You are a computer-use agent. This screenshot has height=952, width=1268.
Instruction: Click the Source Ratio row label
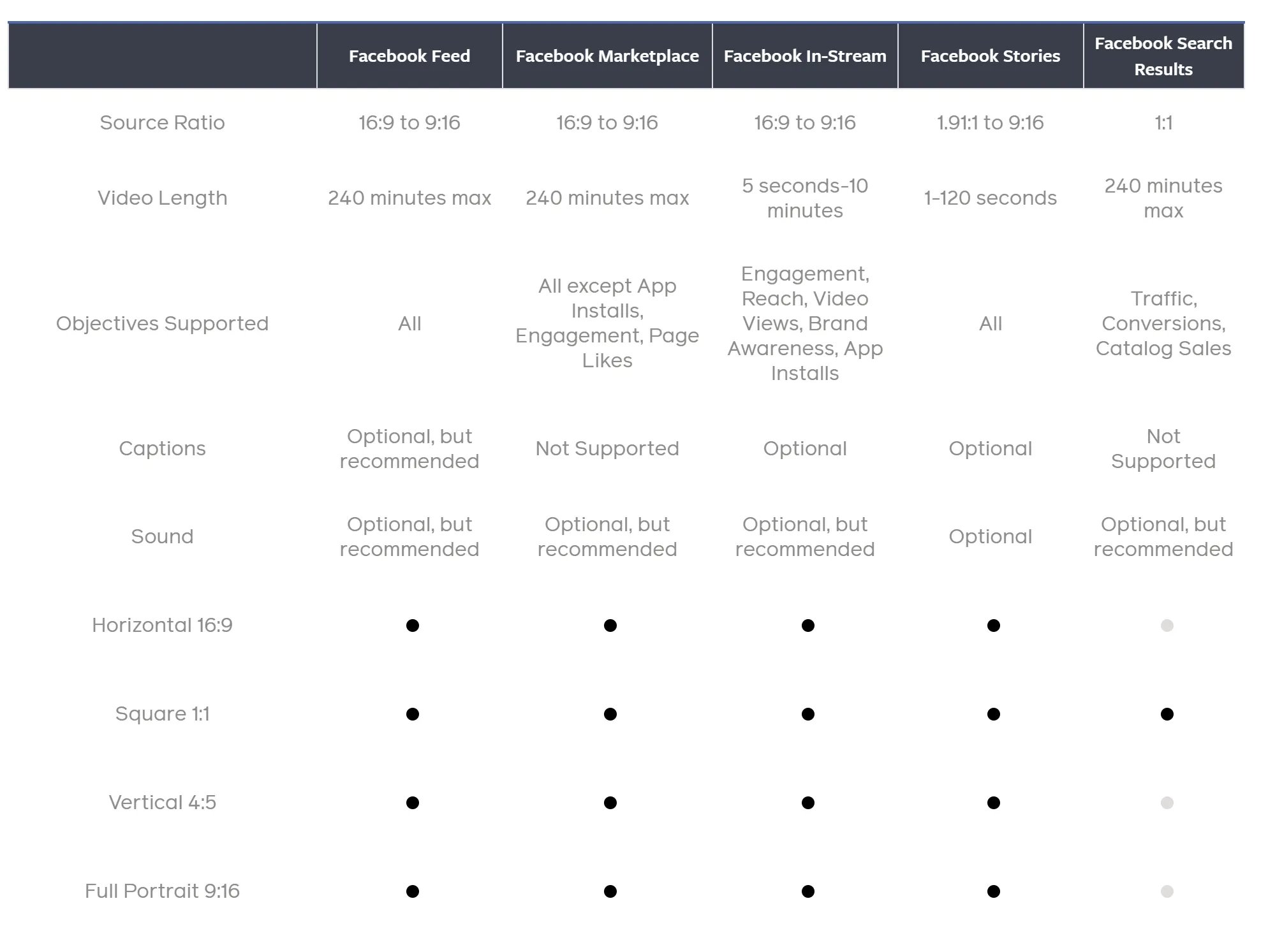coord(162,122)
